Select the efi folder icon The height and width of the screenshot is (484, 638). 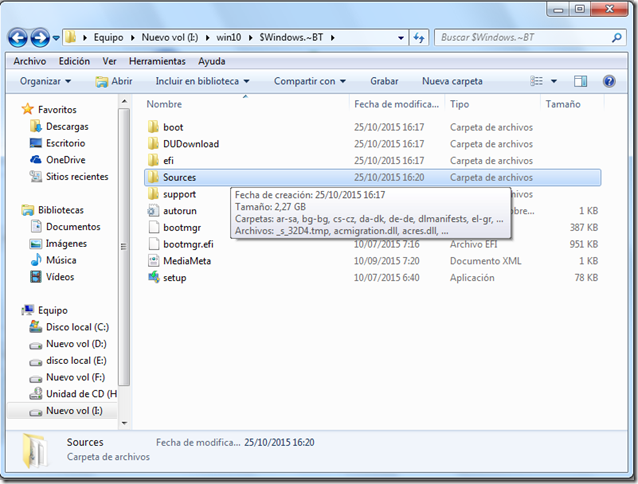[153, 160]
